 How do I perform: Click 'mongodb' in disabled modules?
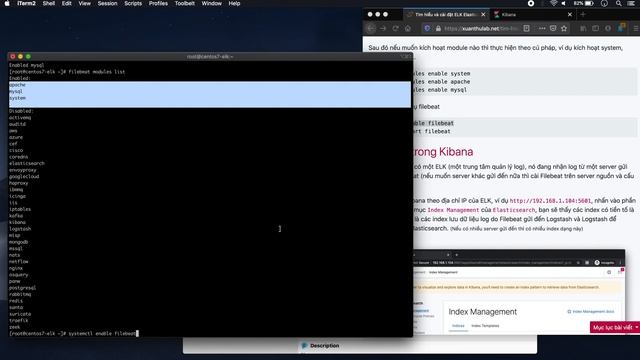tap(18, 242)
